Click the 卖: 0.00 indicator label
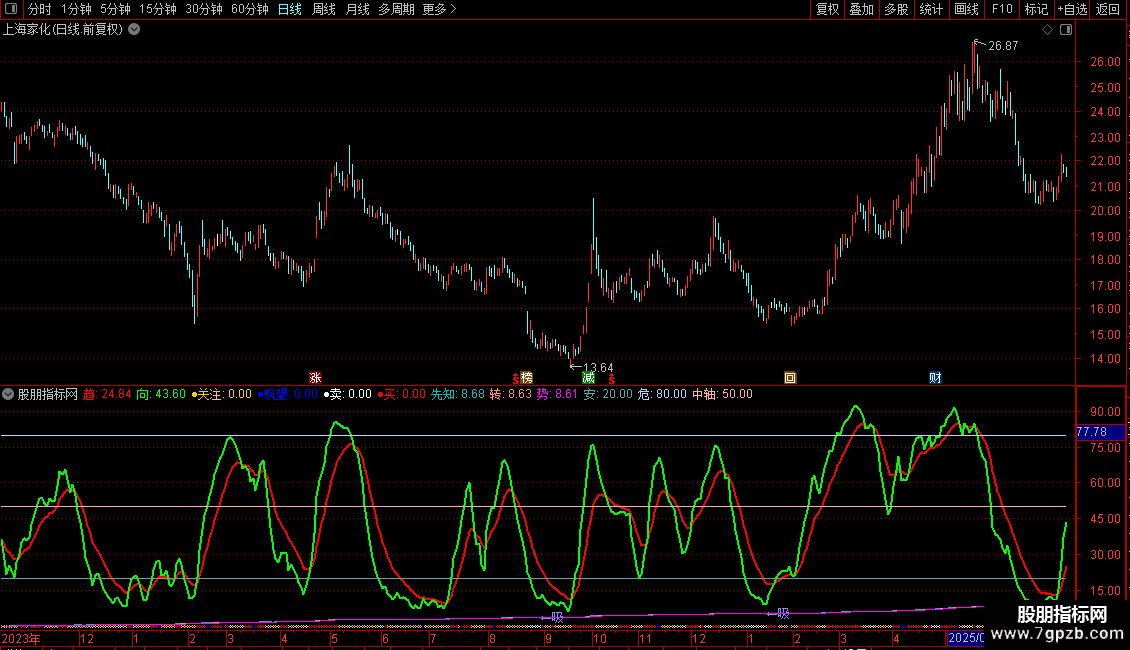The width and height of the screenshot is (1130, 650). 347,394
